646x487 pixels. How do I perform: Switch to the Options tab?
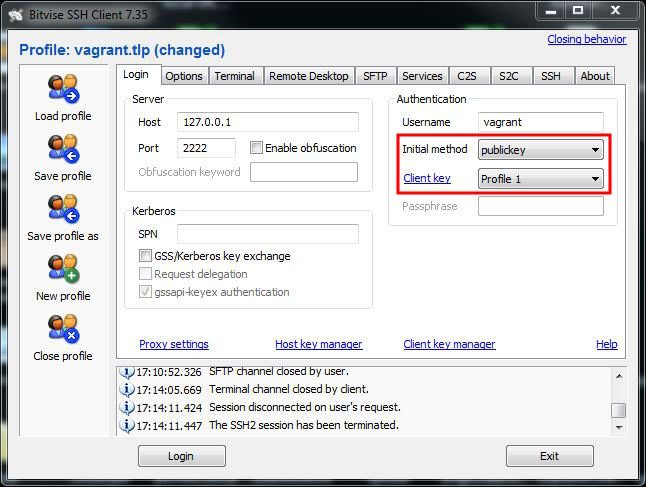[184, 76]
